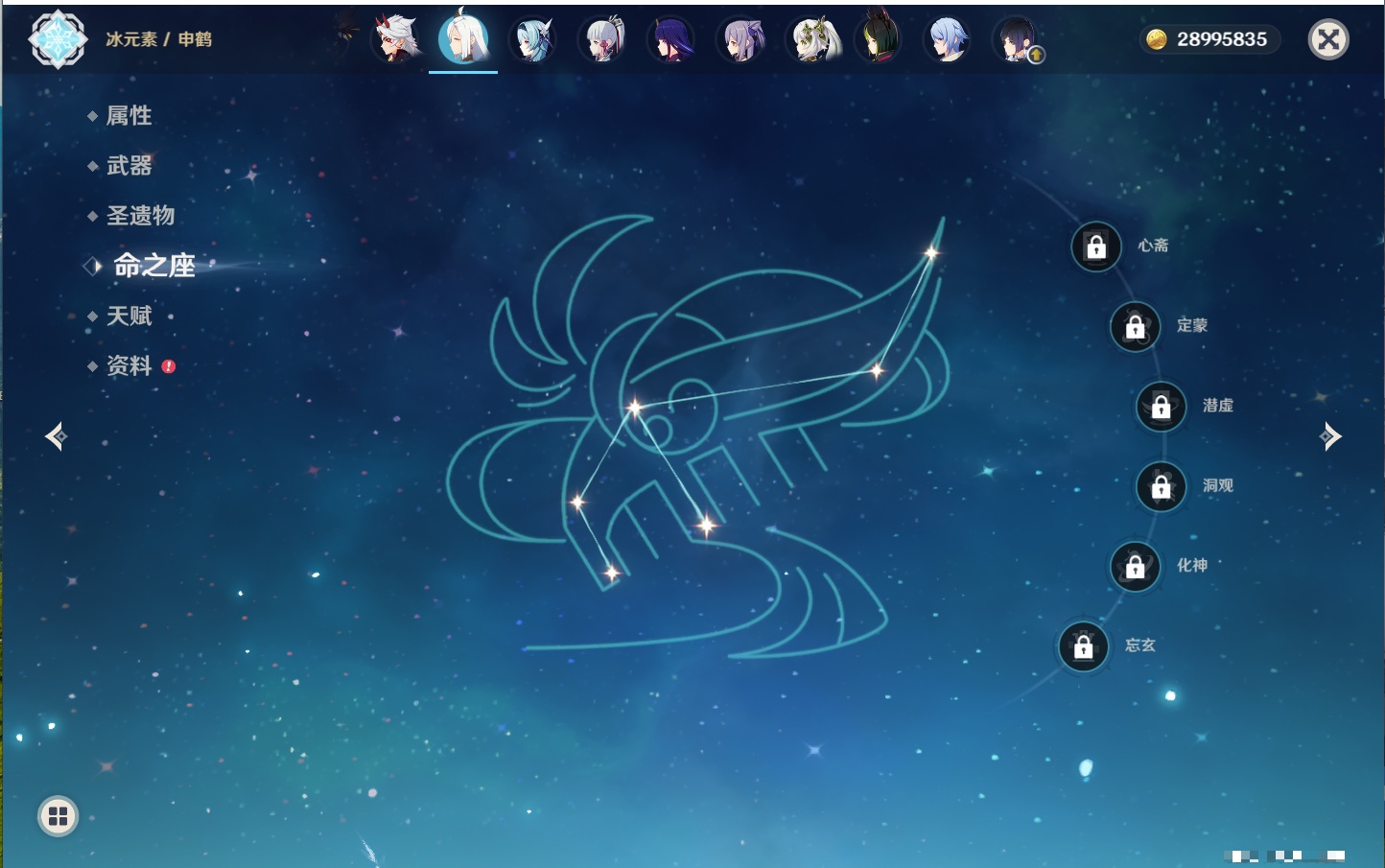Close the character screen with X
The image size is (1385, 868).
pos(1328,39)
